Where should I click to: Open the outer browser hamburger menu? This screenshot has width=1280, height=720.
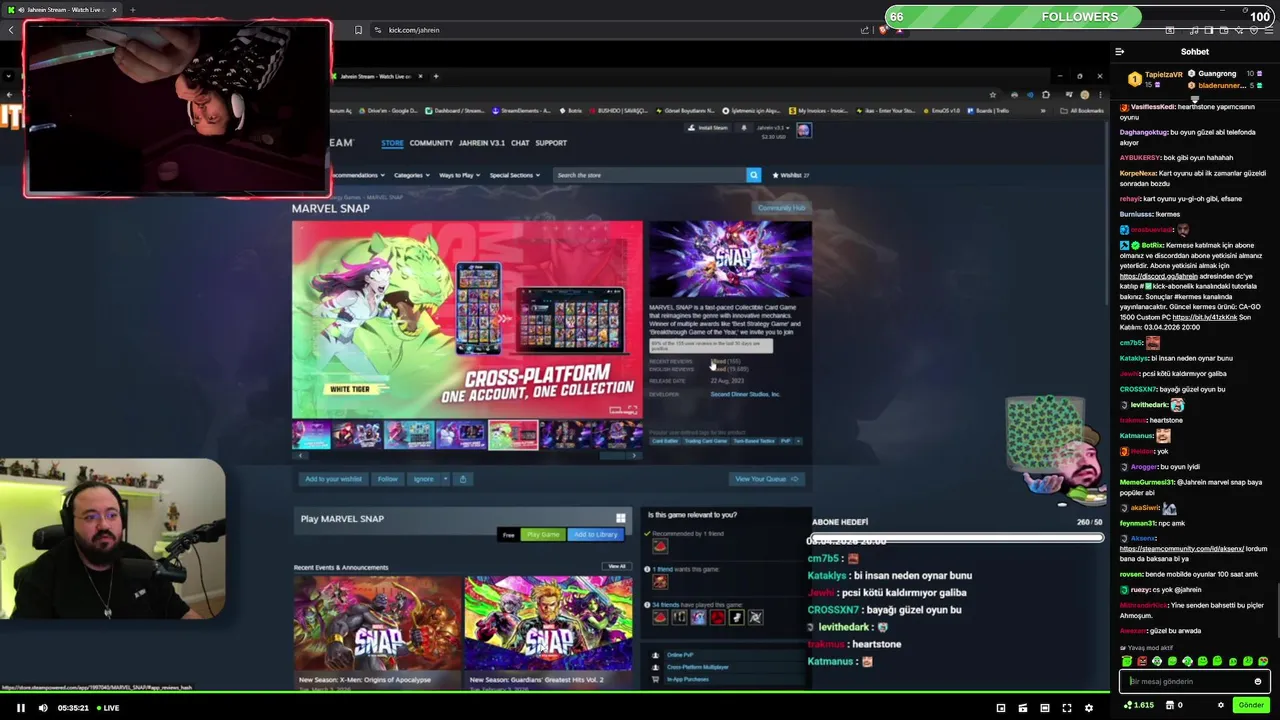1268,30
